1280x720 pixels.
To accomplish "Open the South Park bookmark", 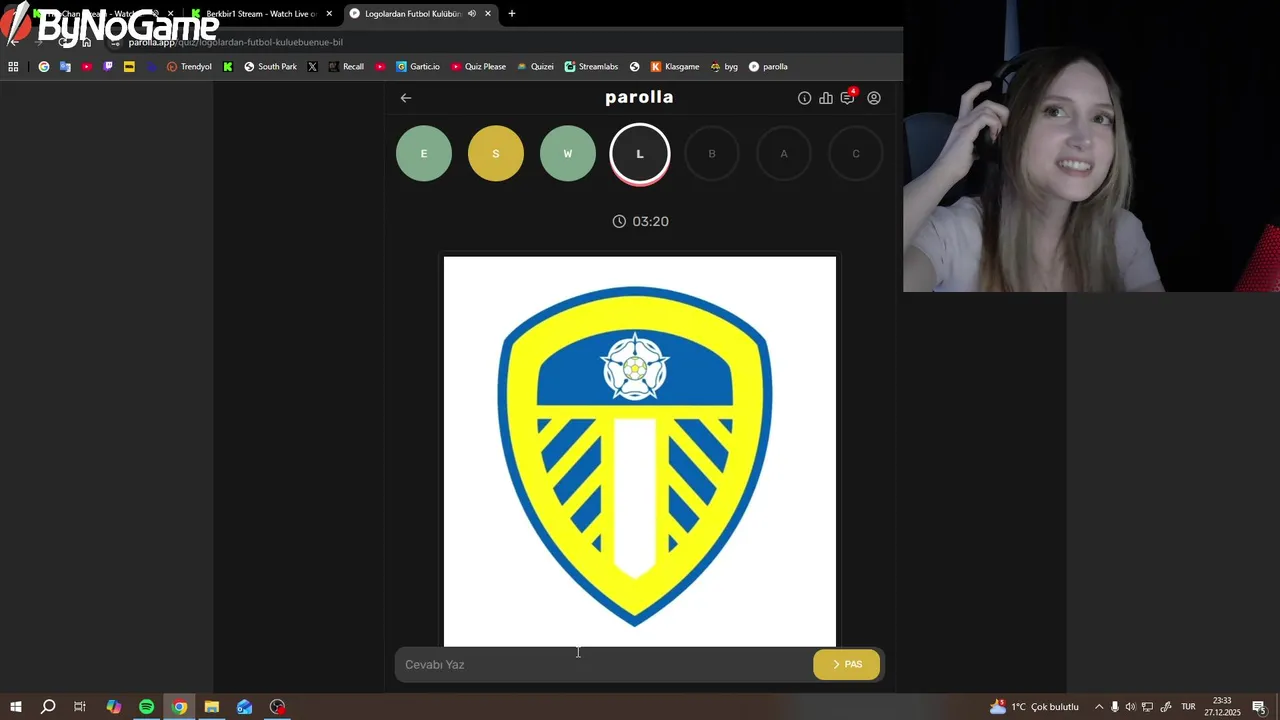I will point(270,67).
